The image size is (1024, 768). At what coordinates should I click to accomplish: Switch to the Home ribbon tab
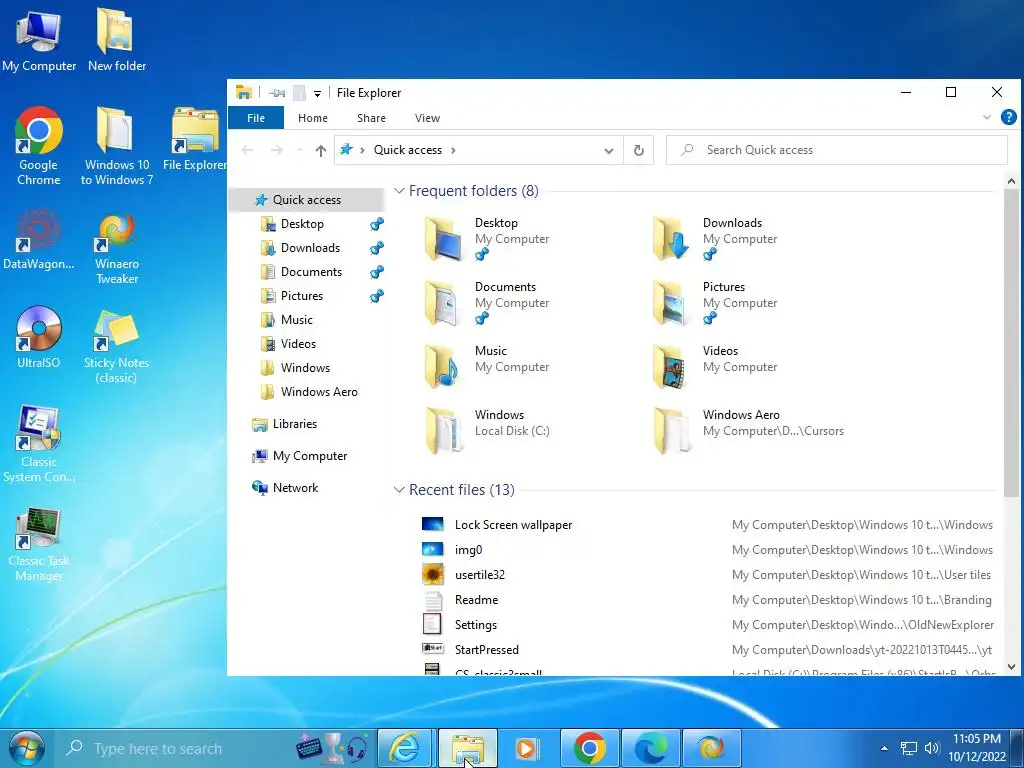(313, 118)
